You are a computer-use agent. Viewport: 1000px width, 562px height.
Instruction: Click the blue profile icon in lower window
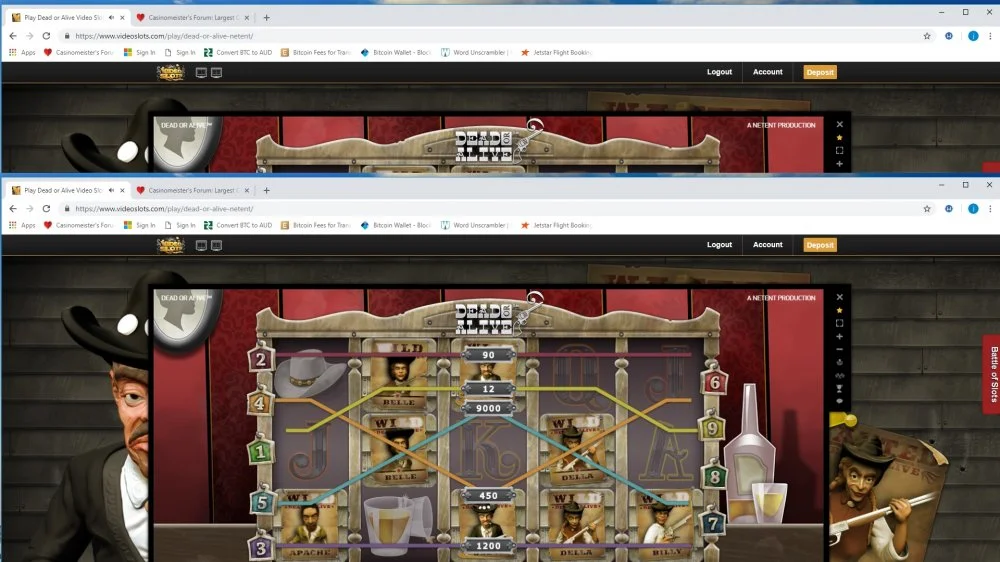pyautogui.click(x=973, y=209)
